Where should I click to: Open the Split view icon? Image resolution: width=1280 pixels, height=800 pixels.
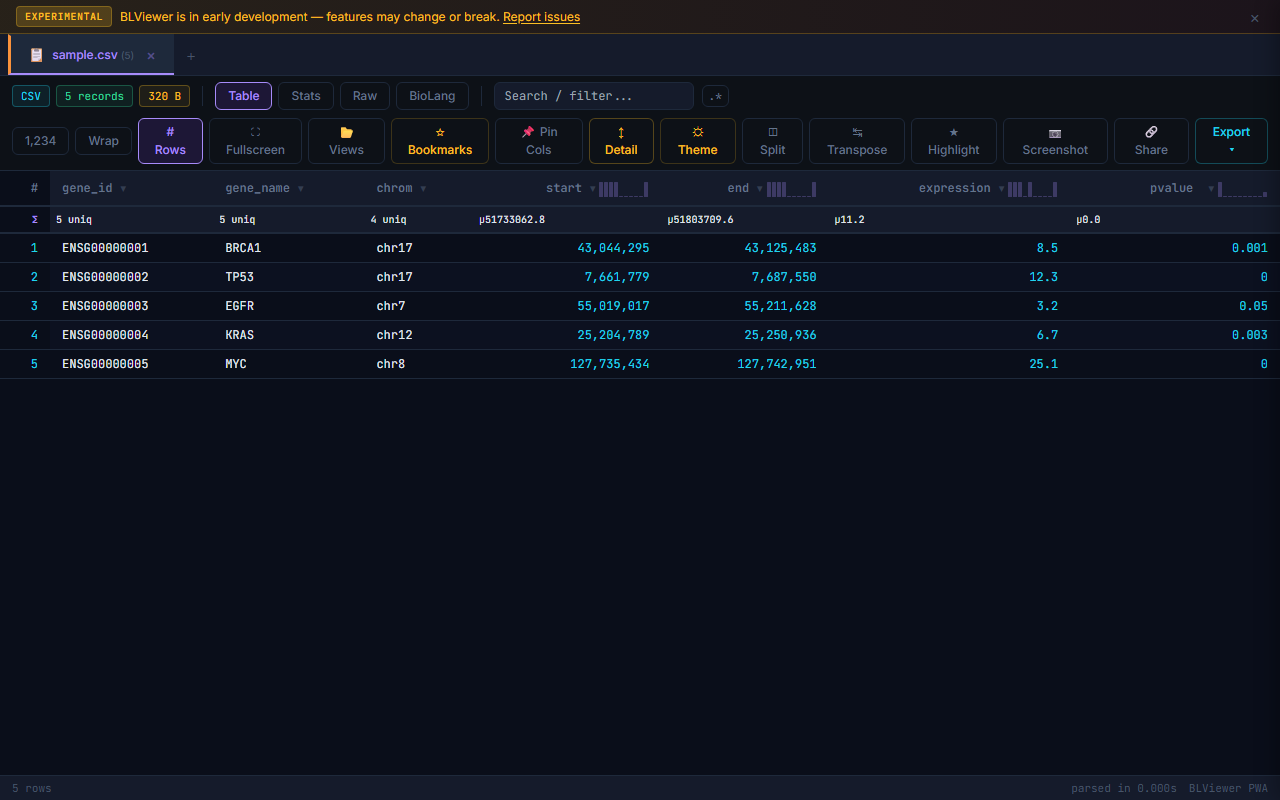click(772, 132)
